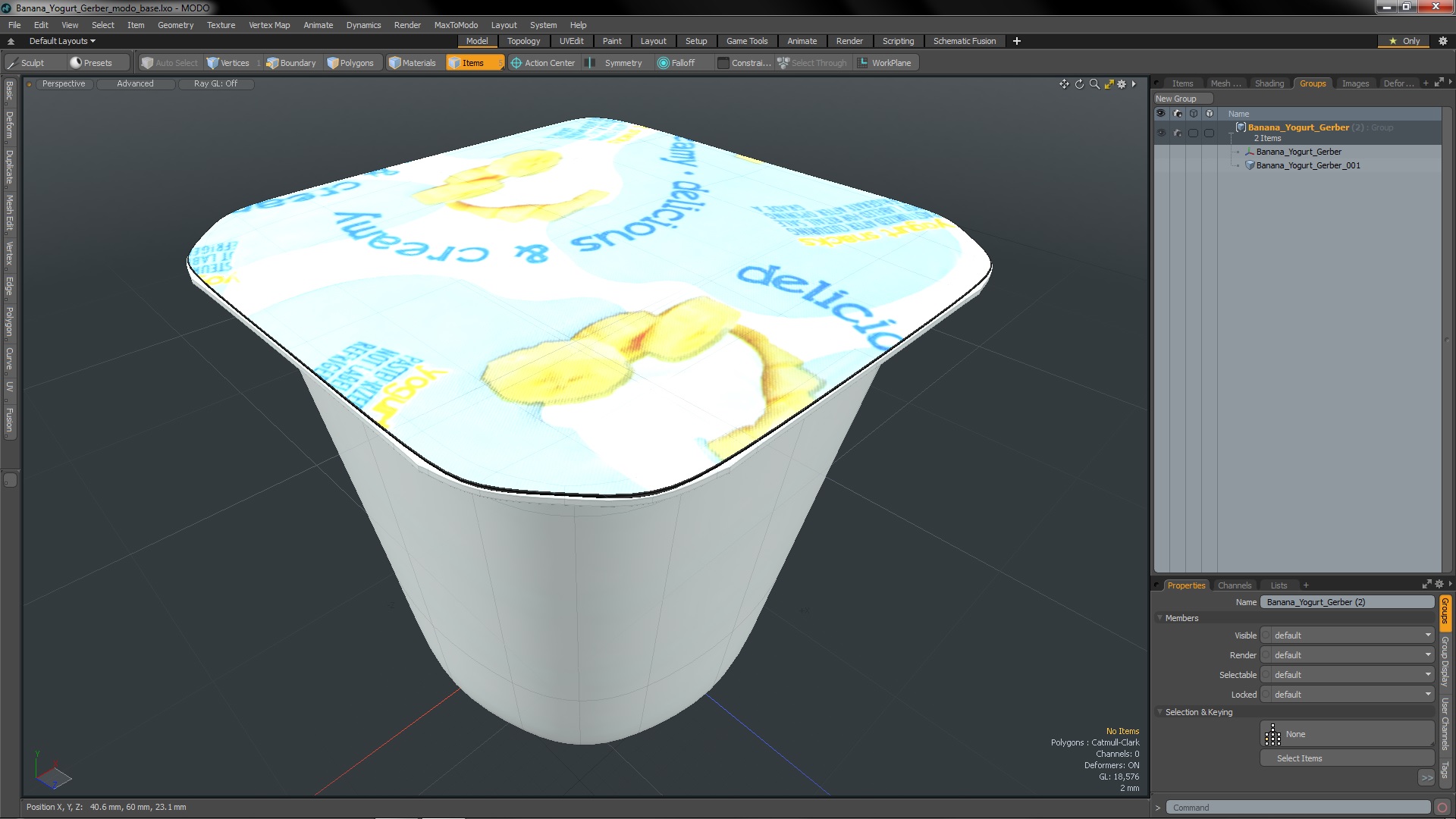Open the Render default dropdown
Screen dimensions: 1456x819
point(1352,655)
